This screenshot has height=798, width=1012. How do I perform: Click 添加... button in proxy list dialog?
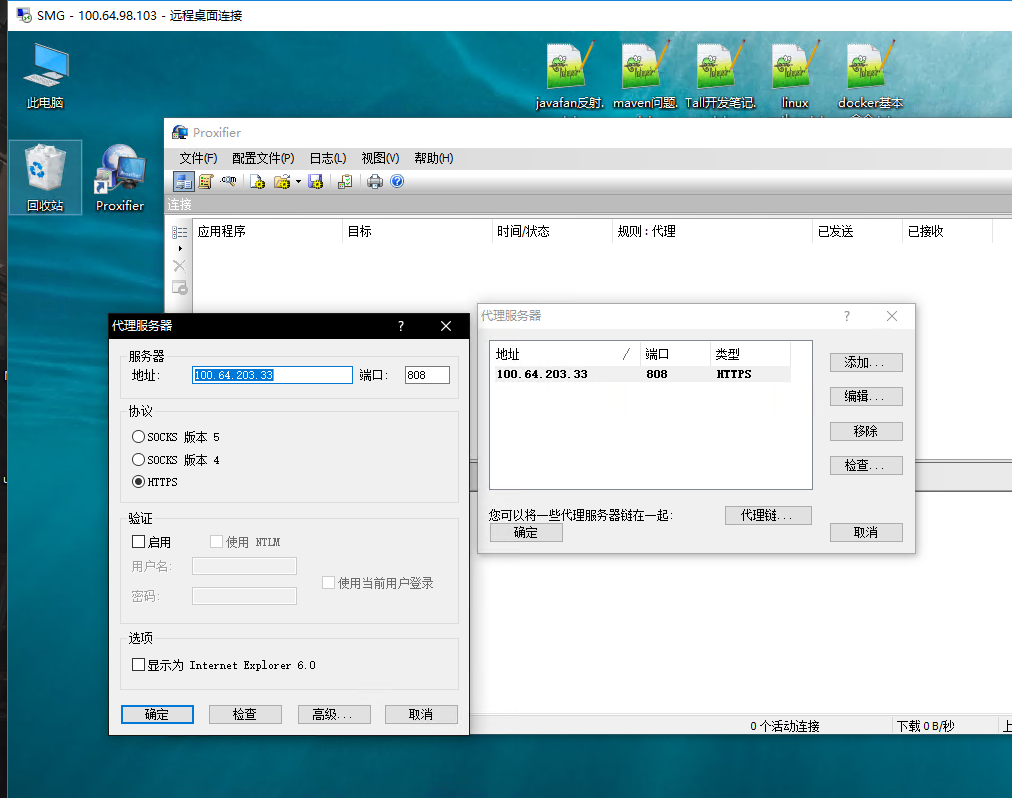[866, 363]
